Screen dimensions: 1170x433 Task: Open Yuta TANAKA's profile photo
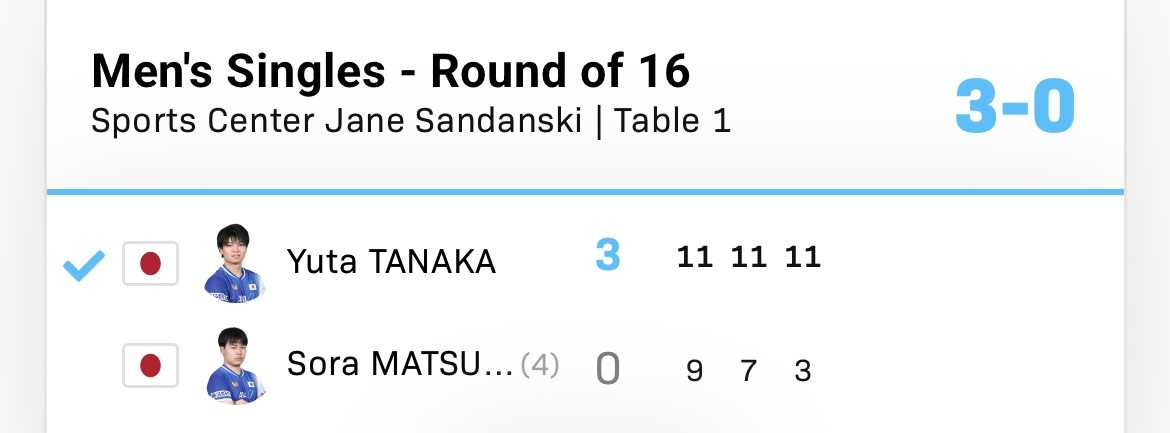pos(234,264)
